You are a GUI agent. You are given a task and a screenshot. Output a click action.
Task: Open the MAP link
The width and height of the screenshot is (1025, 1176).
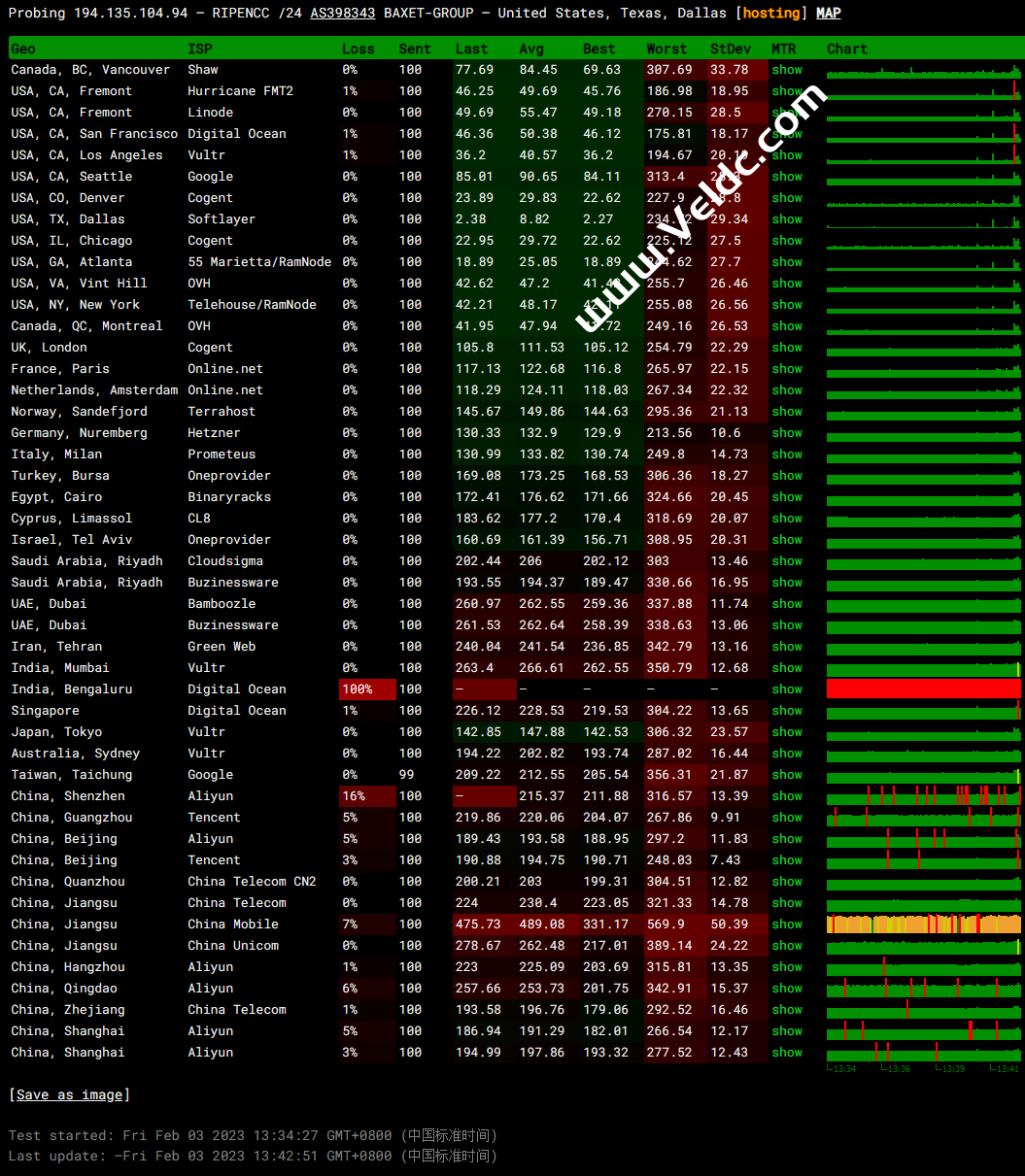[829, 13]
